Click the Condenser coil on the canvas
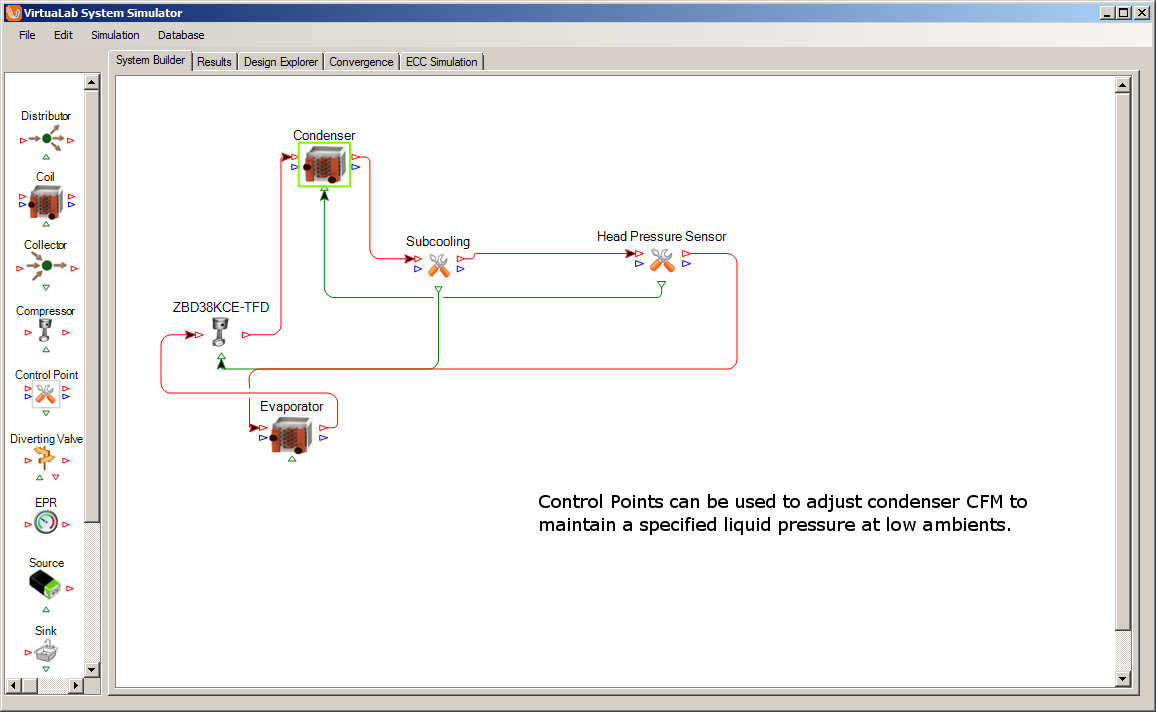This screenshot has width=1156, height=712. [324, 165]
